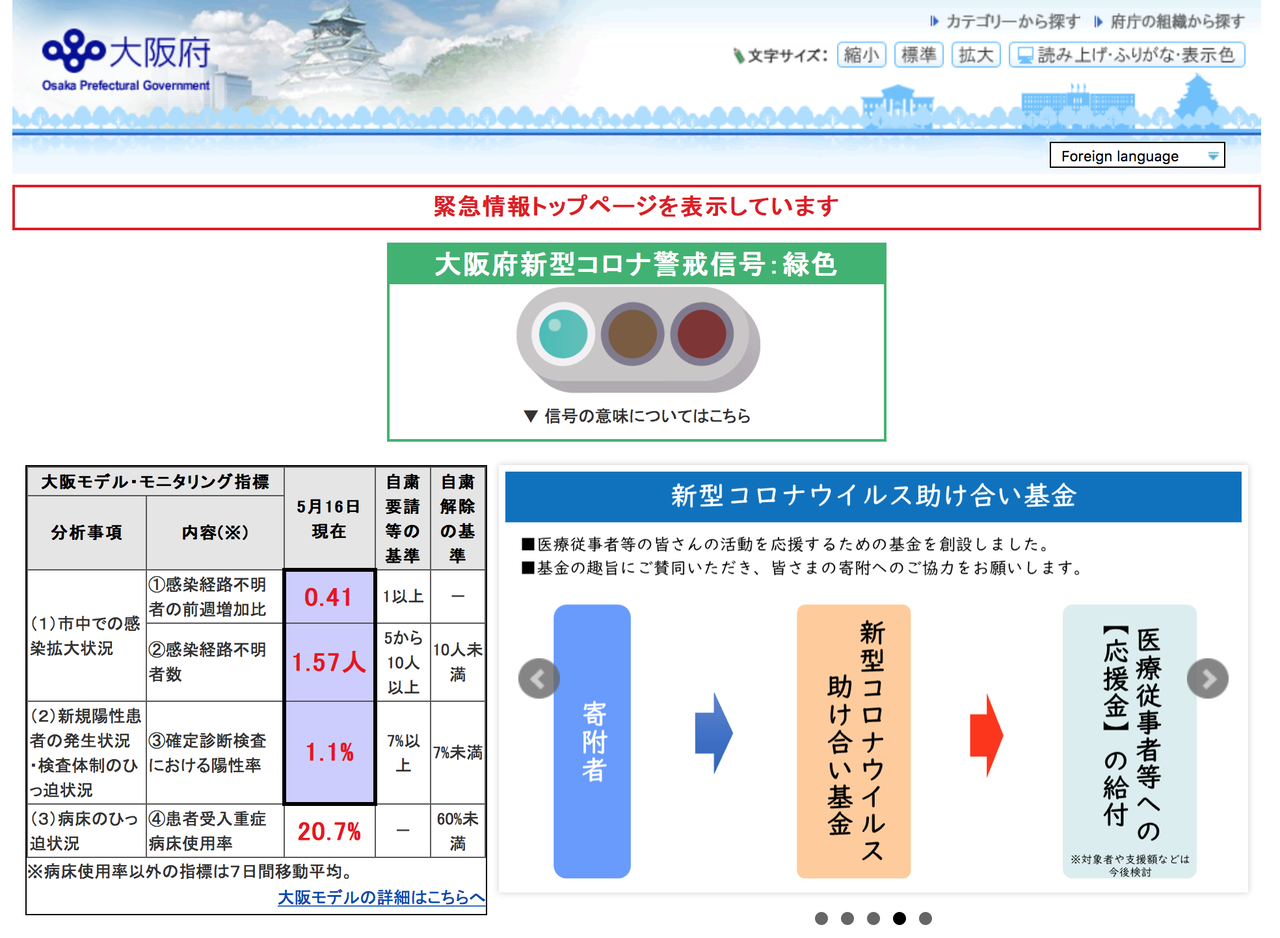
Task: Select the third carousel dot
Action: [x=873, y=918]
